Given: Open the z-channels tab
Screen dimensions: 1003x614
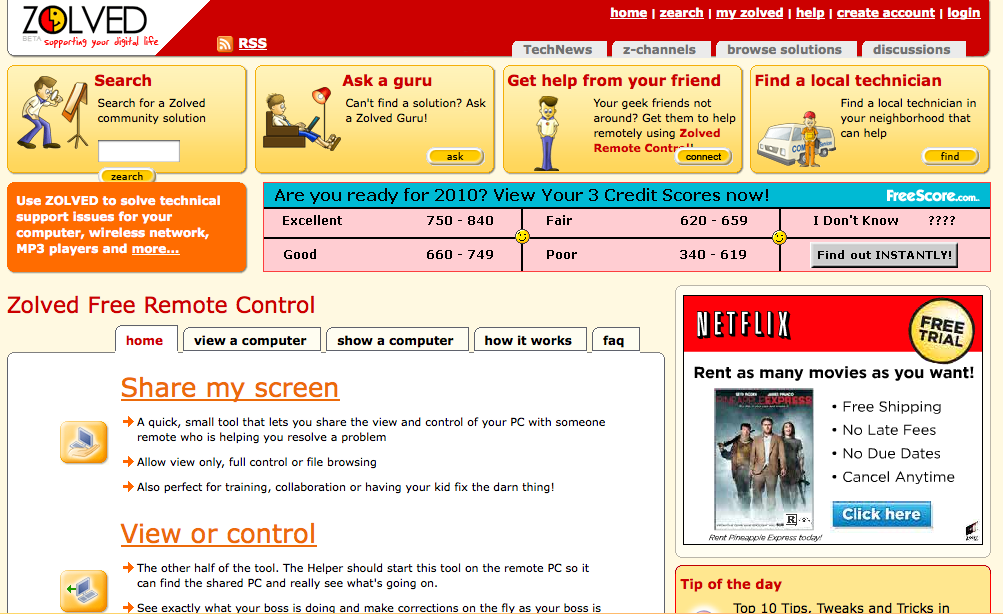Looking at the screenshot, I should click(659, 49).
